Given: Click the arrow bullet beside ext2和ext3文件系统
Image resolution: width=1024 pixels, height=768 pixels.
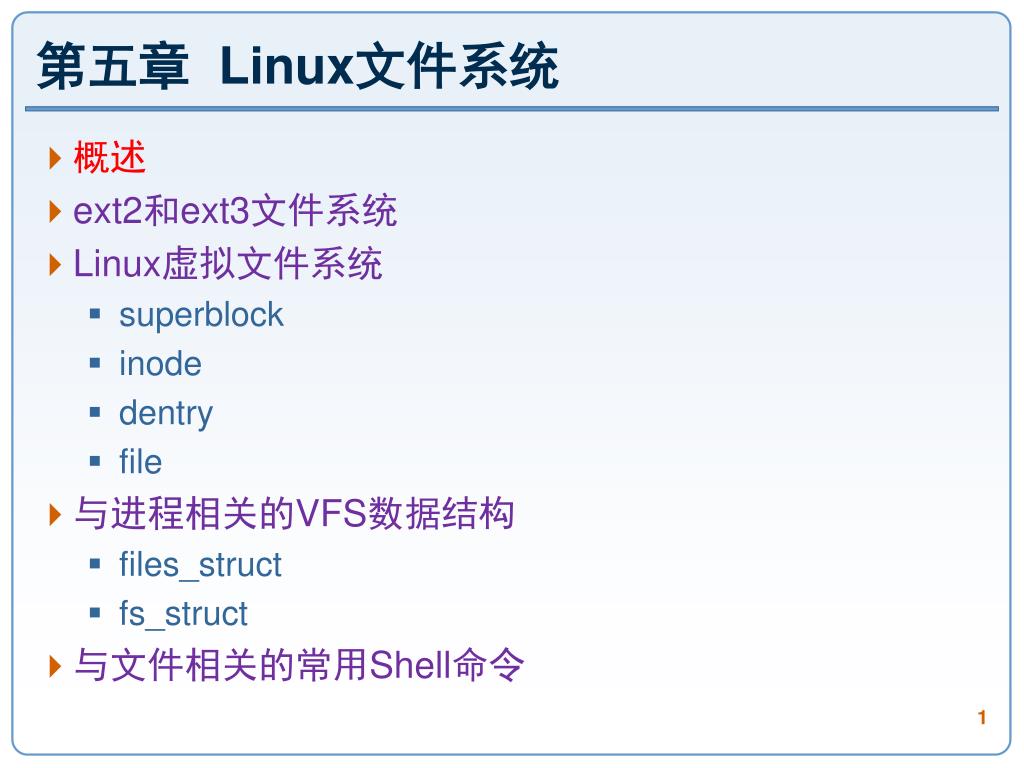Looking at the screenshot, I should click(x=56, y=211).
